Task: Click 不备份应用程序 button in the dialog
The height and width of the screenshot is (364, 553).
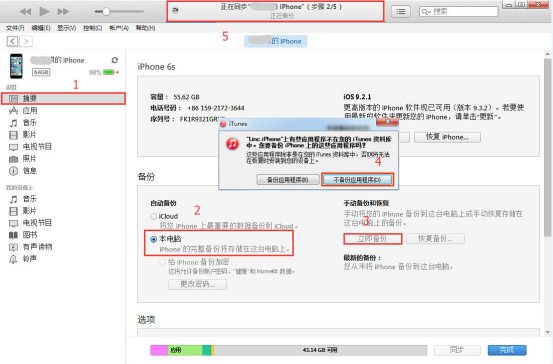Action: 357,180
